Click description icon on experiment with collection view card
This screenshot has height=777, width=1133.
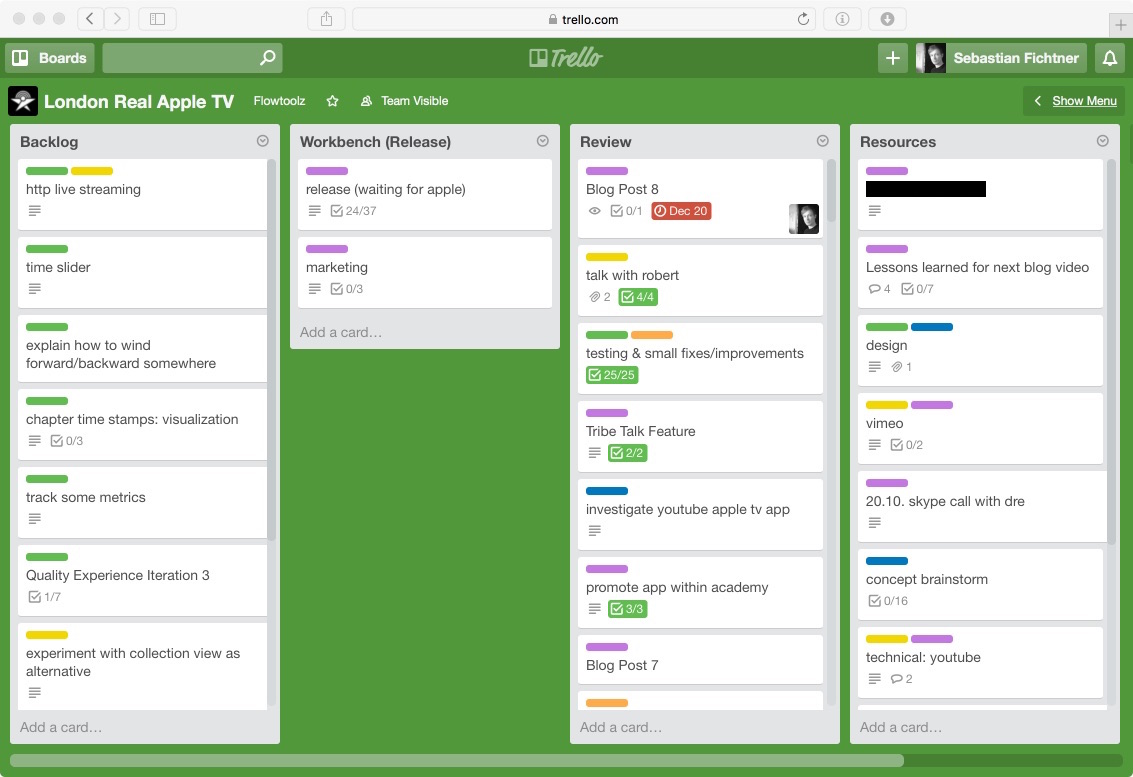35,693
